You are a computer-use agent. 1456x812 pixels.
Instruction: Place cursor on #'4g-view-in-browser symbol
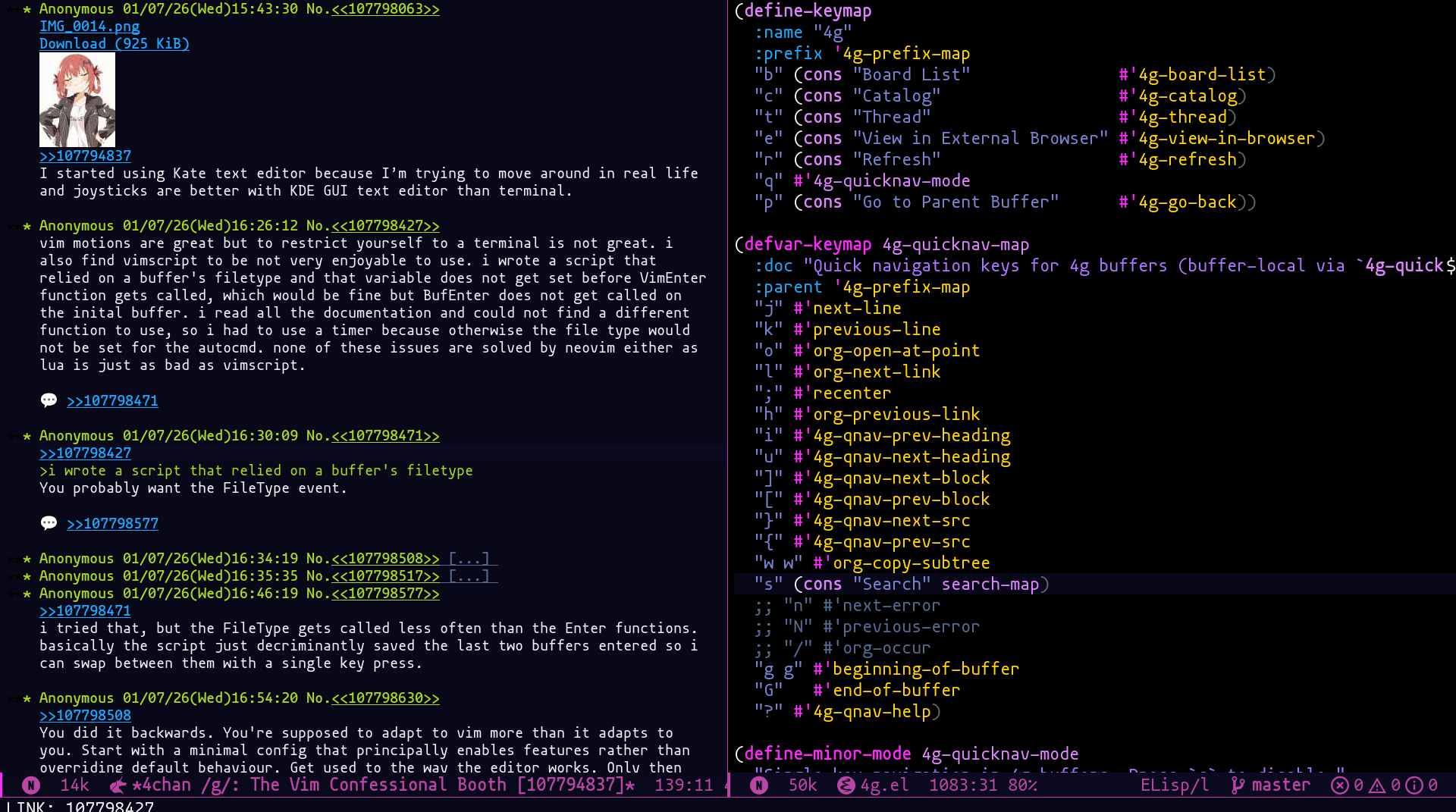[x=1217, y=139]
